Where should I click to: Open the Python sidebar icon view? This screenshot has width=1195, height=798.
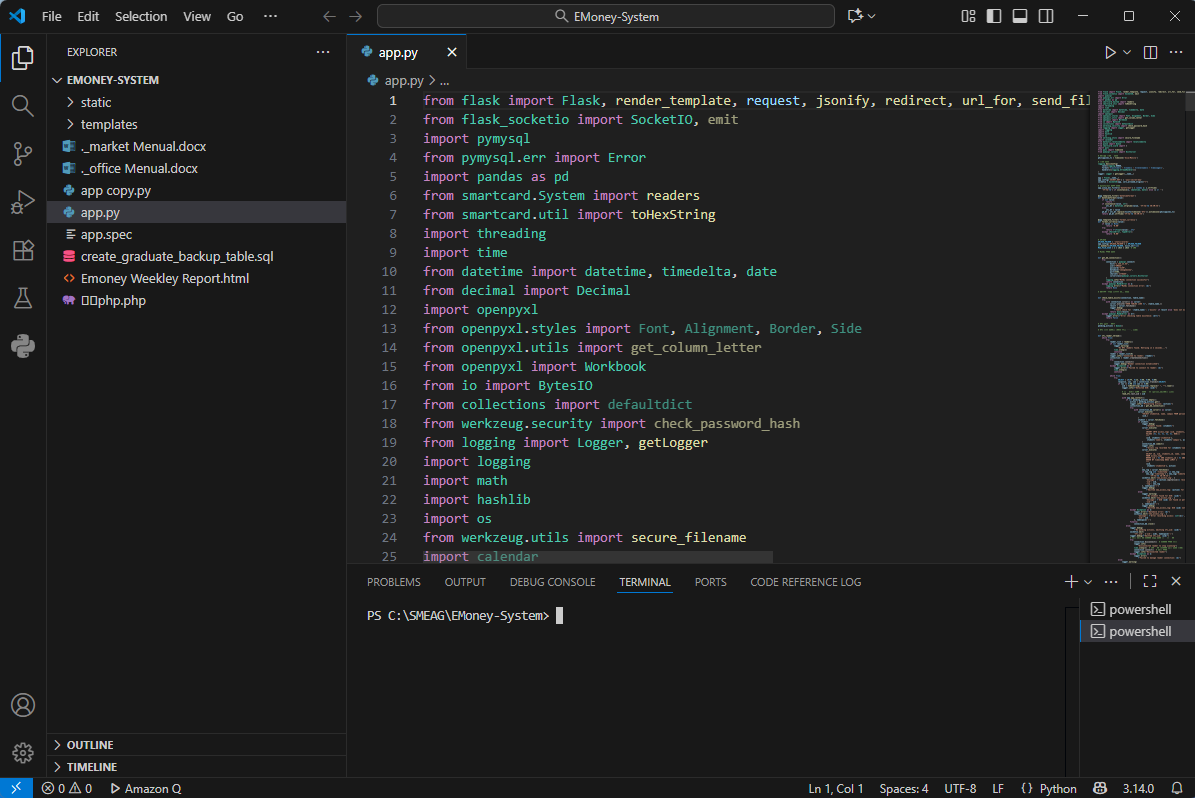pos(23,346)
